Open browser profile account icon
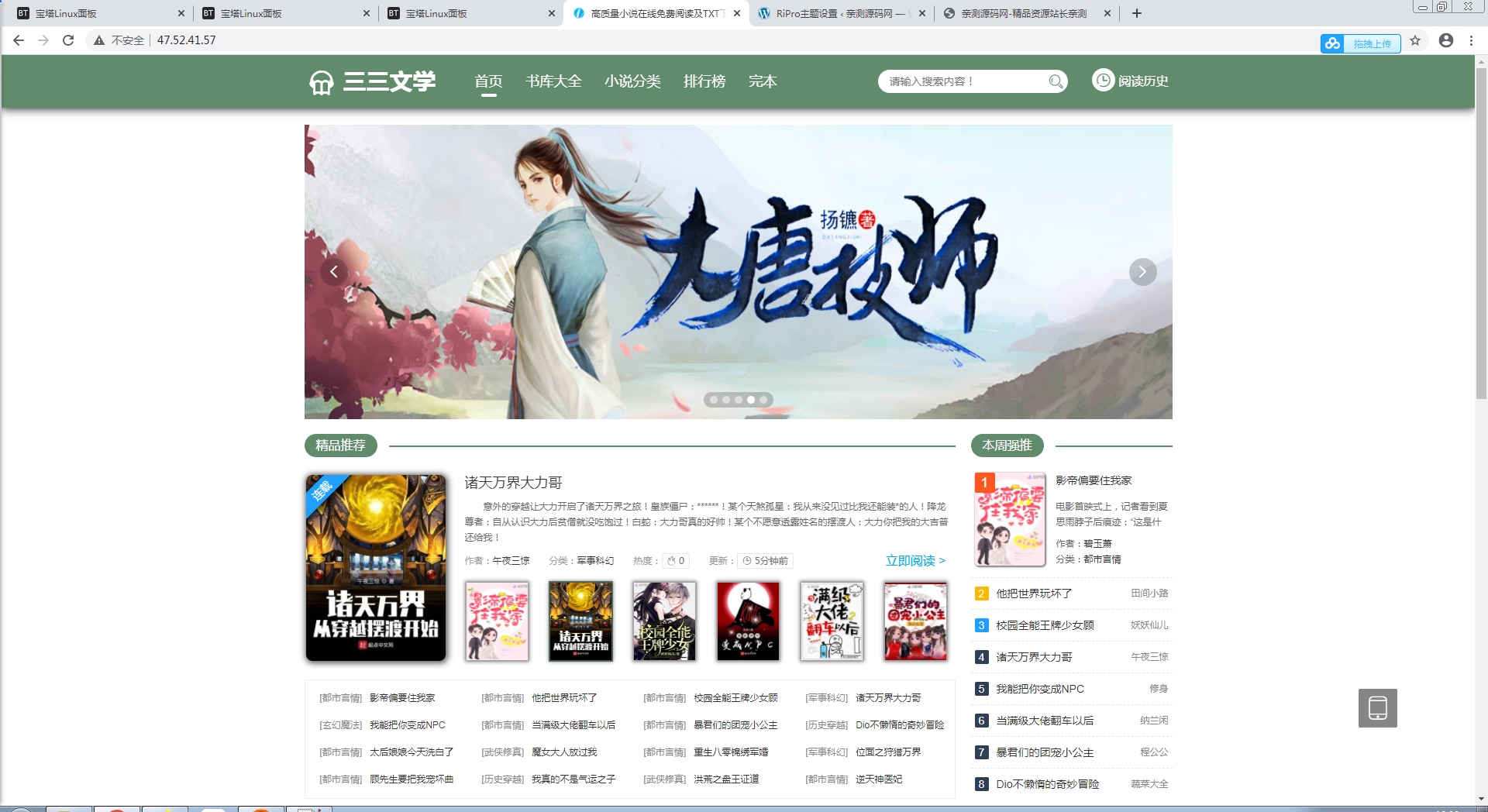The height and width of the screenshot is (812, 1488). [1445, 40]
